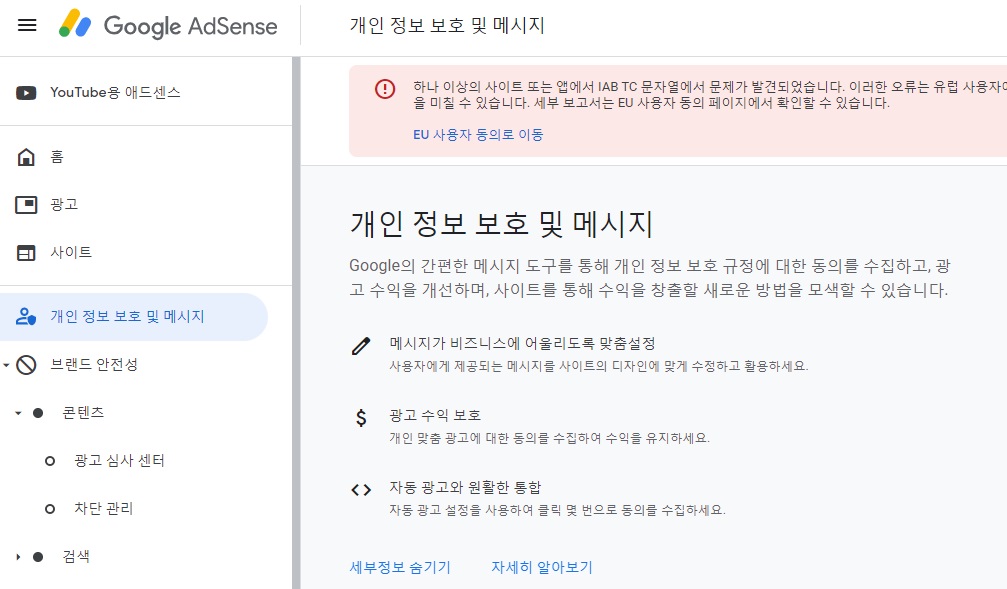The width and height of the screenshot is (1007, 589).
Task: Click 자세히 알아보기 link
Action: point(541,568)
